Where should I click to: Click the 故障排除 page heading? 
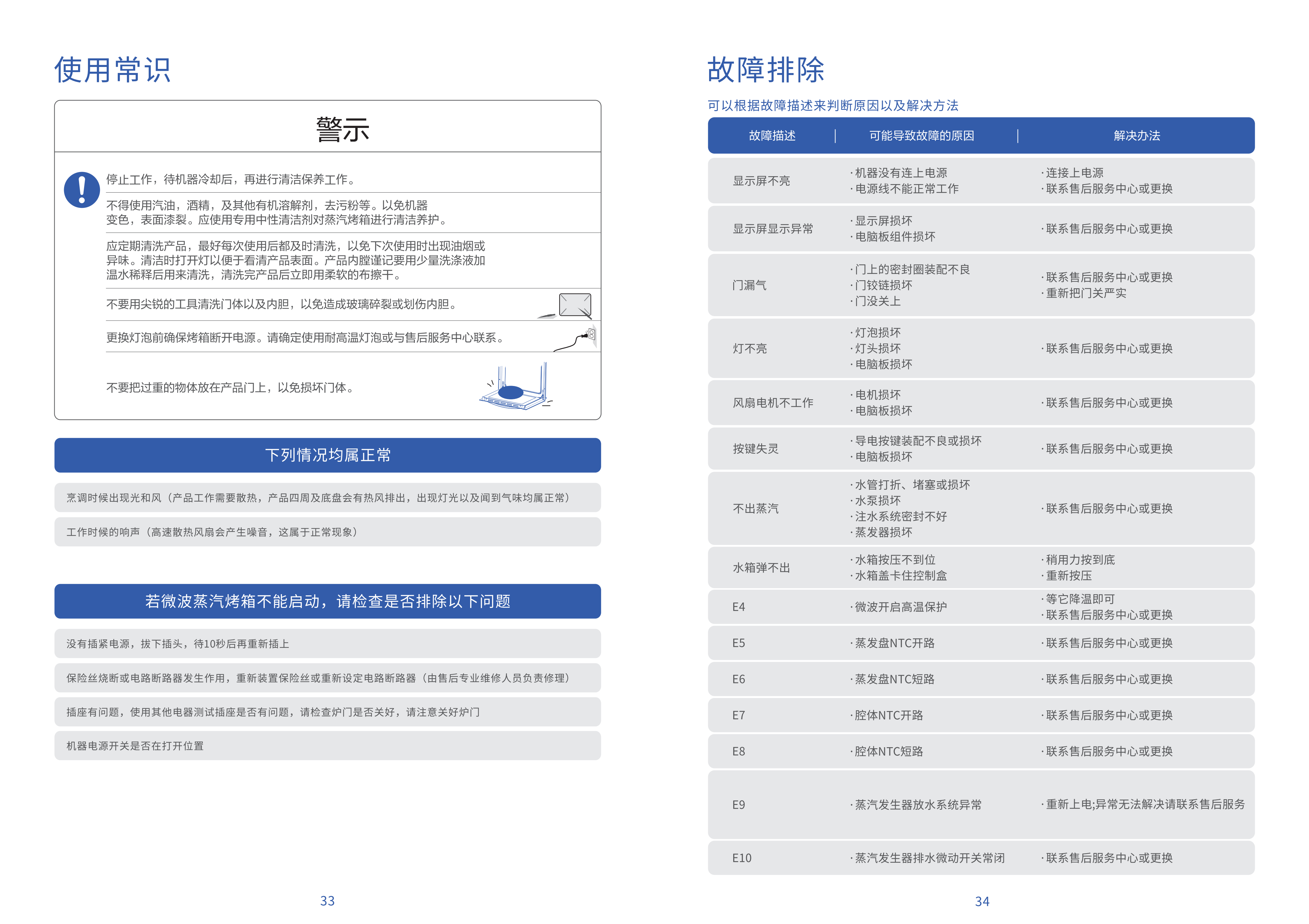(765, 70)
